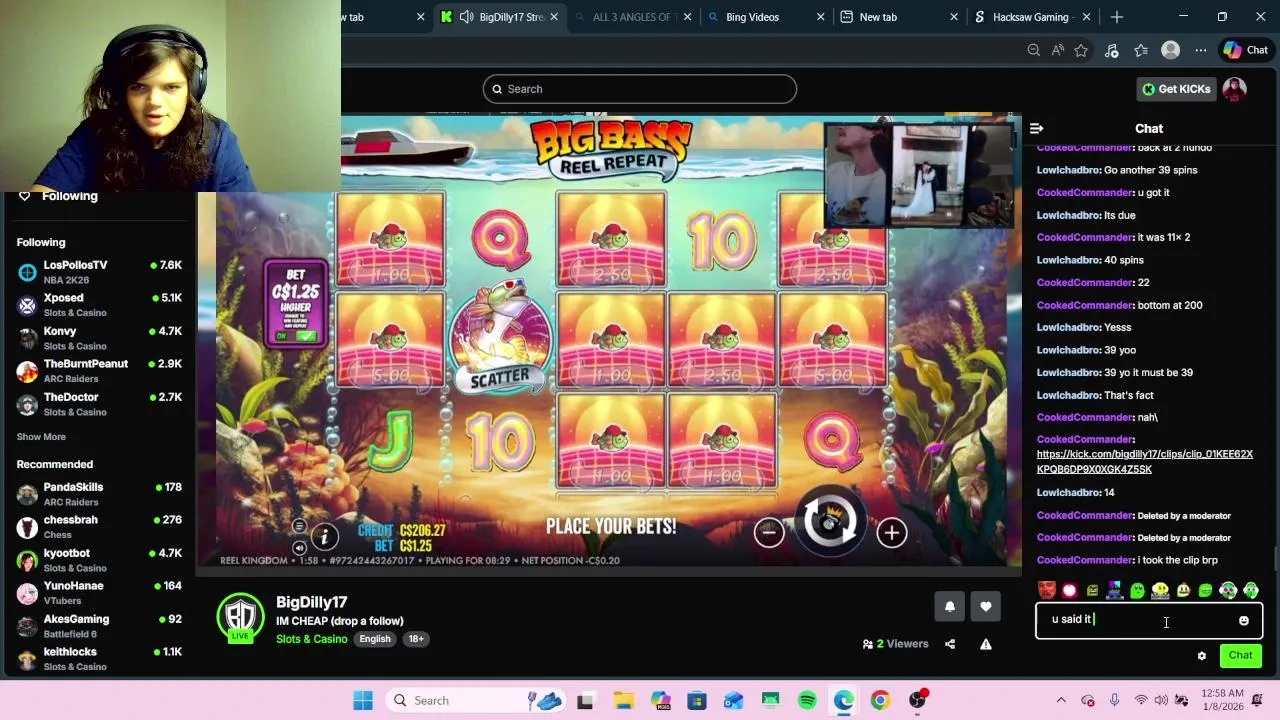Spin the reels with the spin button
Viewport: 1280px width, 720px height.
pos(830,521)
